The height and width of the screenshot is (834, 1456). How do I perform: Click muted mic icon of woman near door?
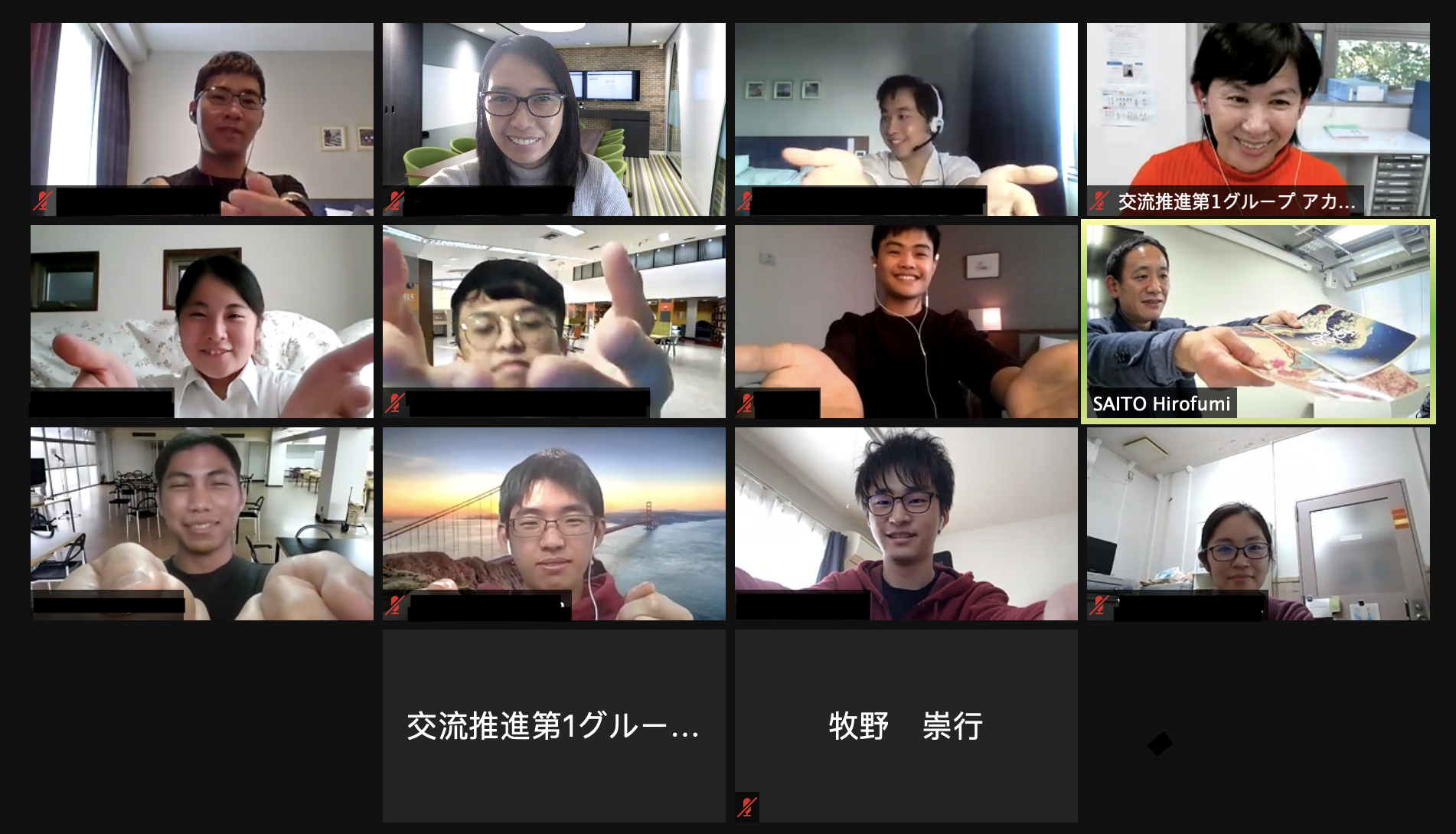1099,606
